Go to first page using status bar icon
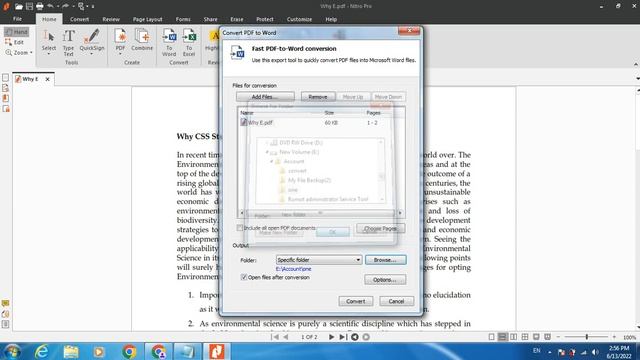Viewport: 640px width, 360px height. pyautogui.click(x=275, y=337)
